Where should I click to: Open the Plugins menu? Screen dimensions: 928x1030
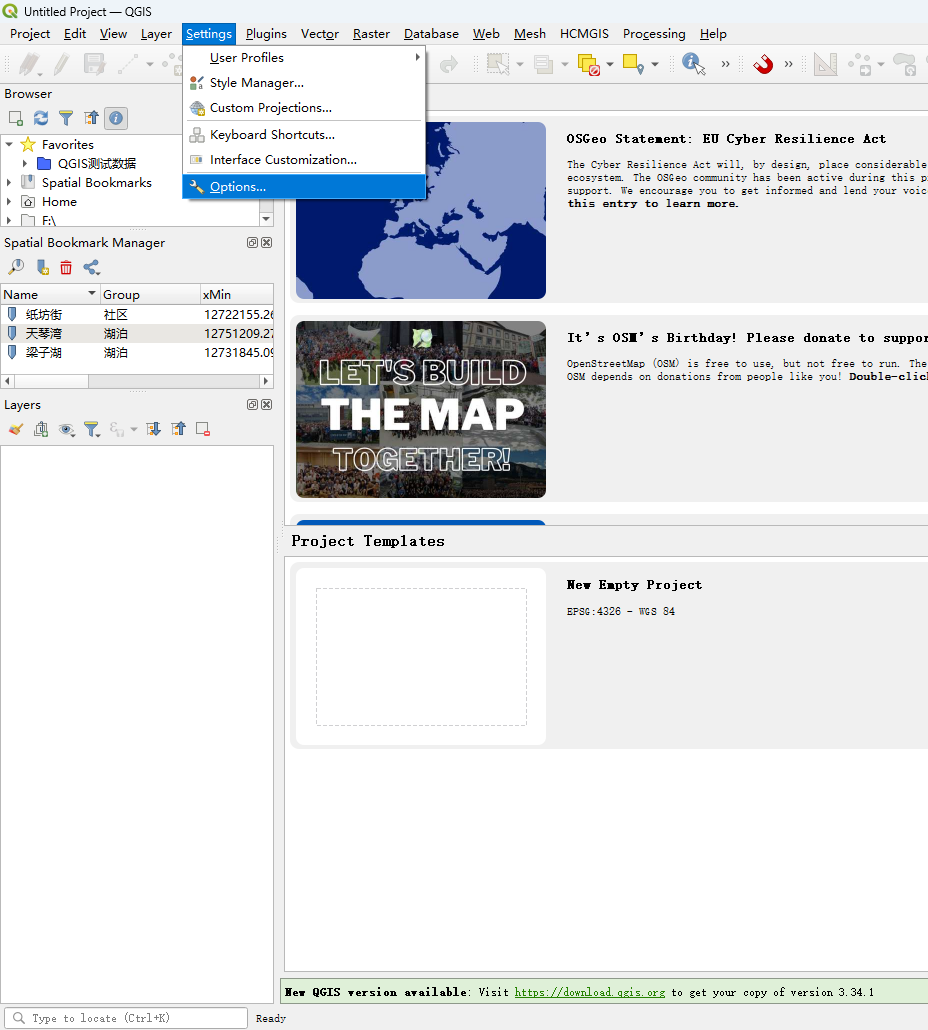pyautogui.click(x=266, y=34)
